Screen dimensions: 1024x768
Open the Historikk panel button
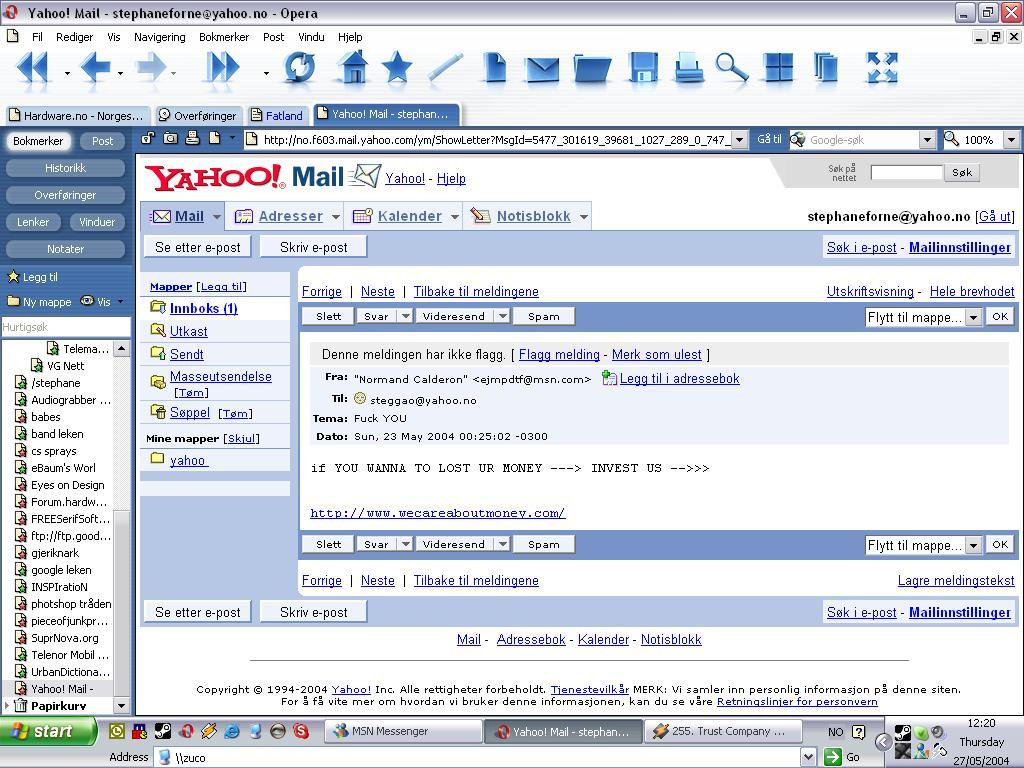tap(65, 168)
